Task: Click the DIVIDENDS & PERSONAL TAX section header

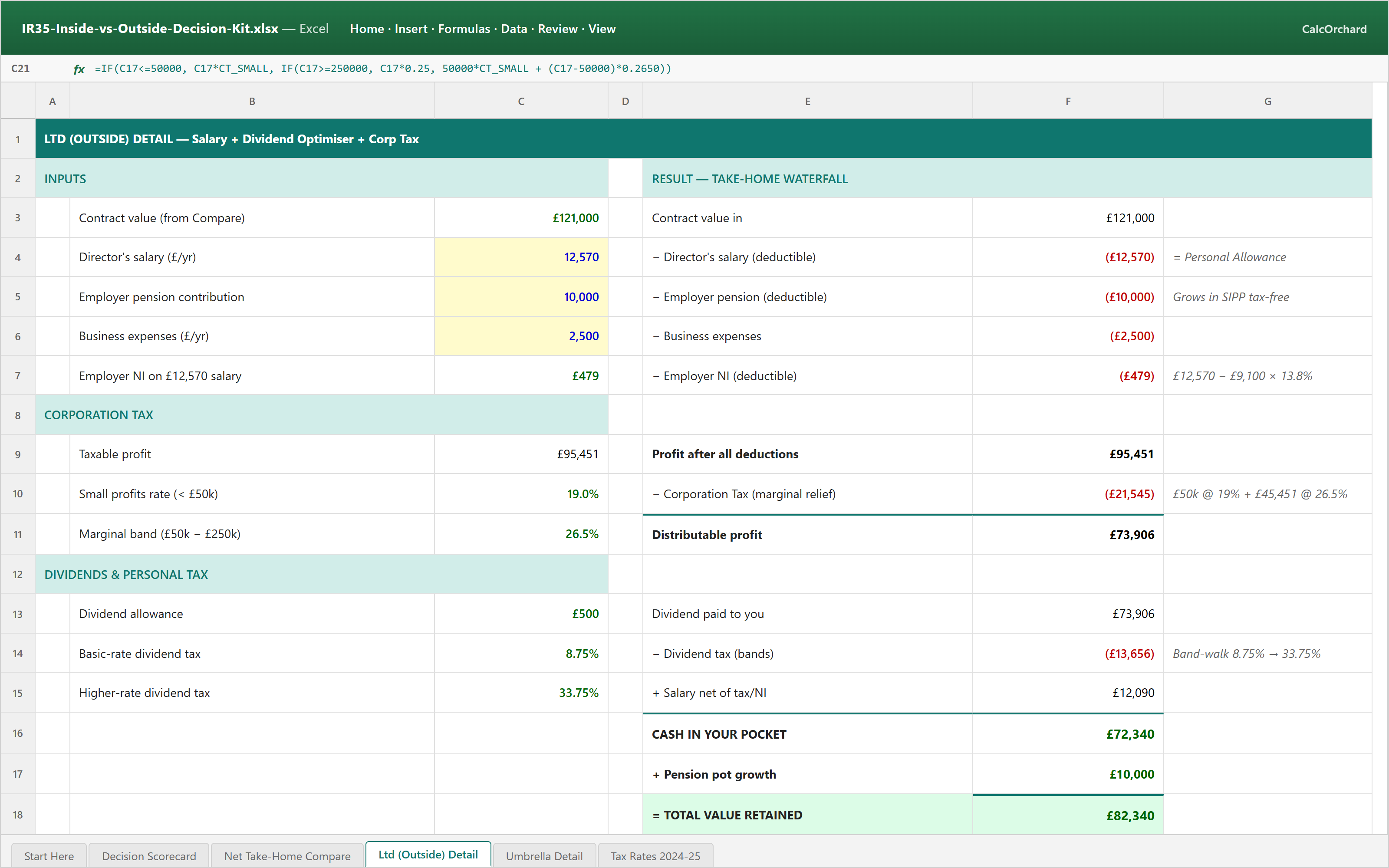Action: pyautogui.click(x=321, y=574)
